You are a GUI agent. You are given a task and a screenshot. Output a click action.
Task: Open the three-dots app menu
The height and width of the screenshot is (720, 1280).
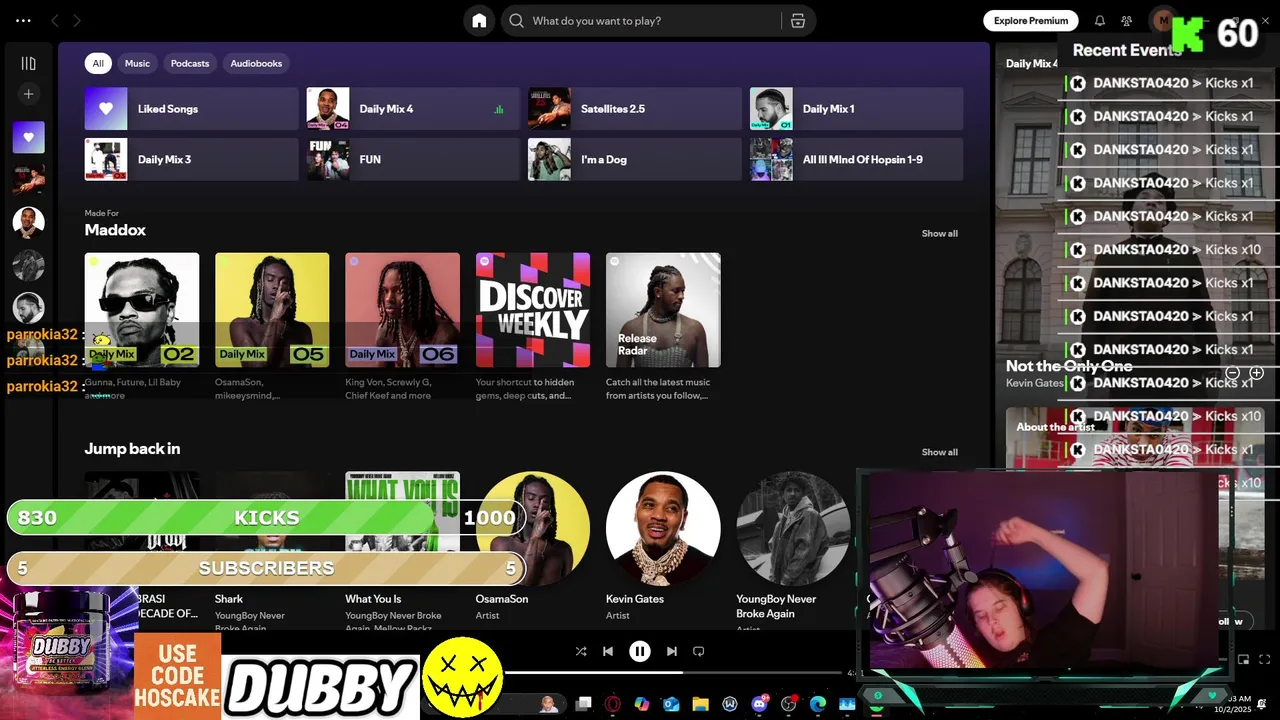pos(23,20)
